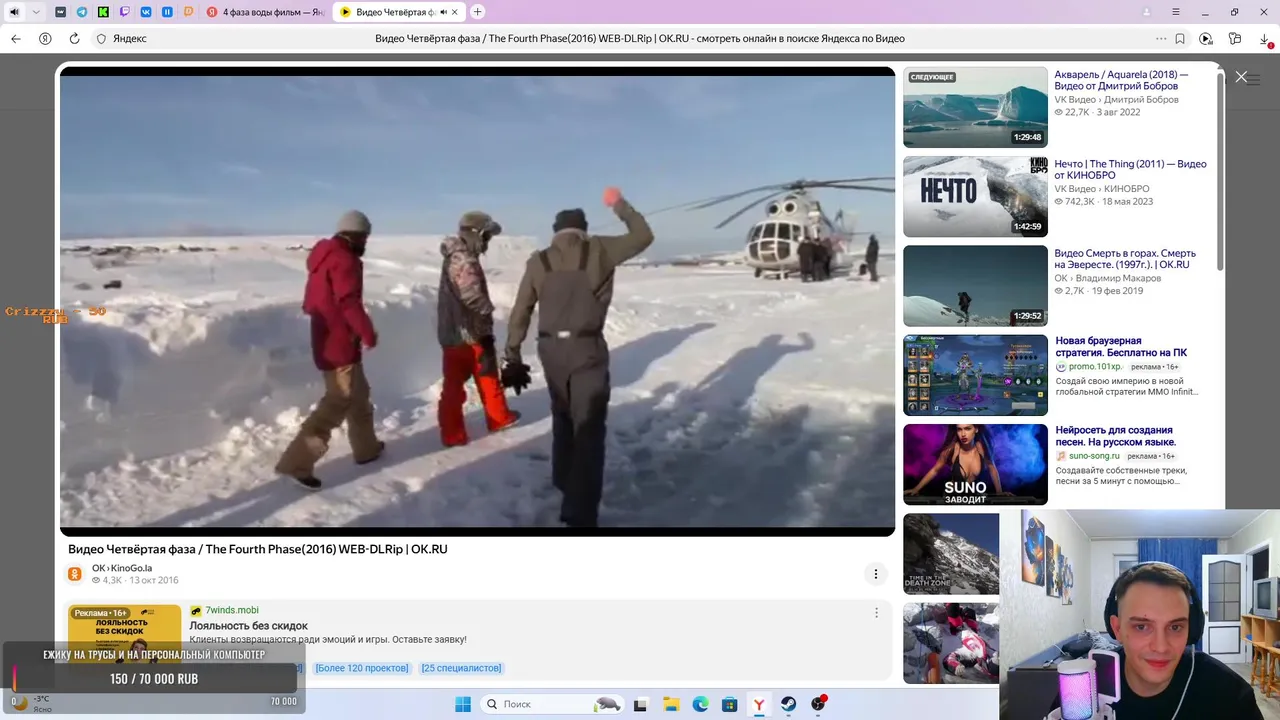Click the mute-sound speaker icon in tab bar
This screenshot has height=720, width=1280.
(14, 12)
